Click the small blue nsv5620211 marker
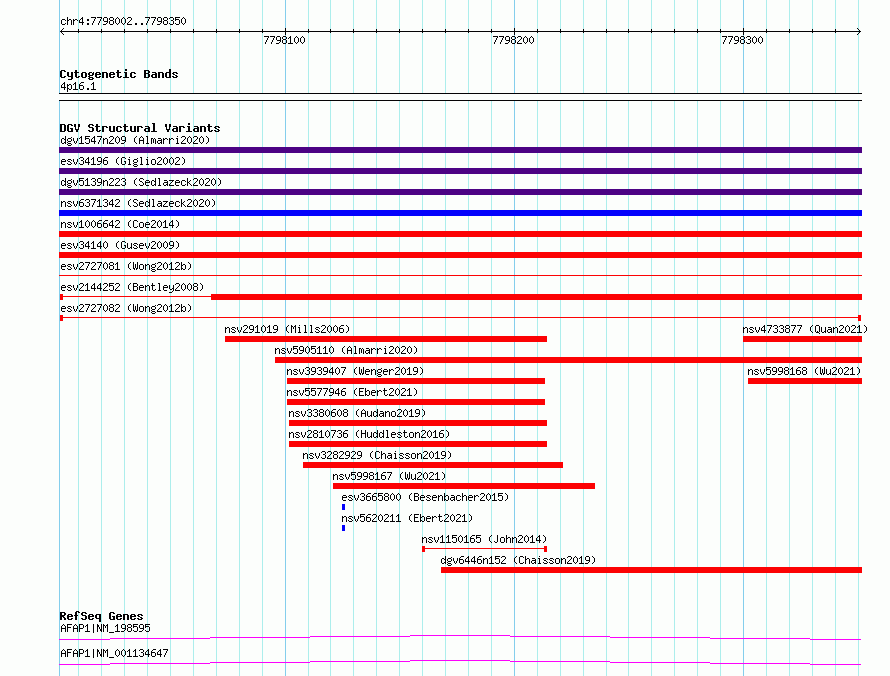The image size is (890, 676). coord(343,528)
